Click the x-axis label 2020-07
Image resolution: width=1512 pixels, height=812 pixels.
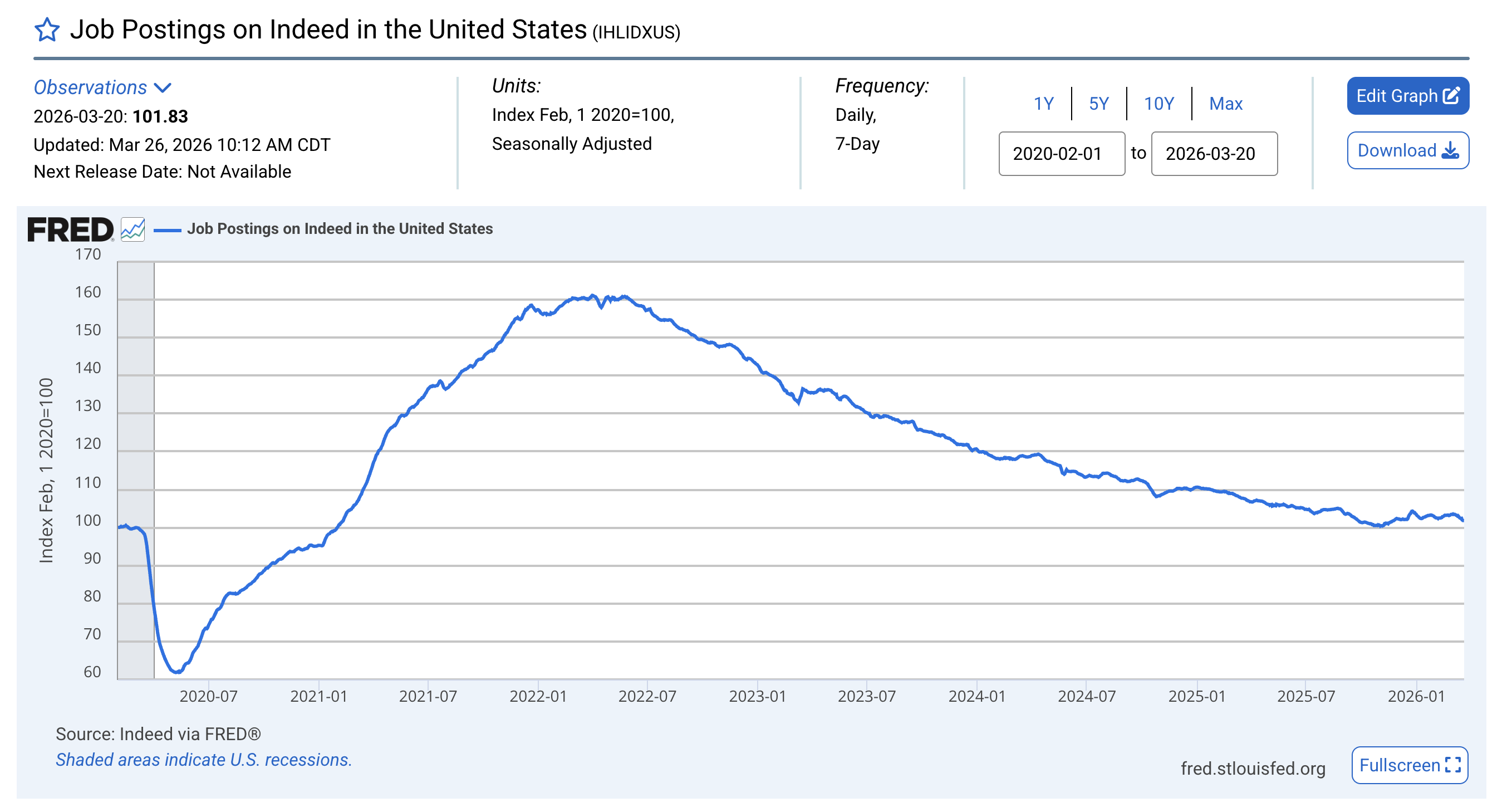pyautogui.click(x=208, y=696)
